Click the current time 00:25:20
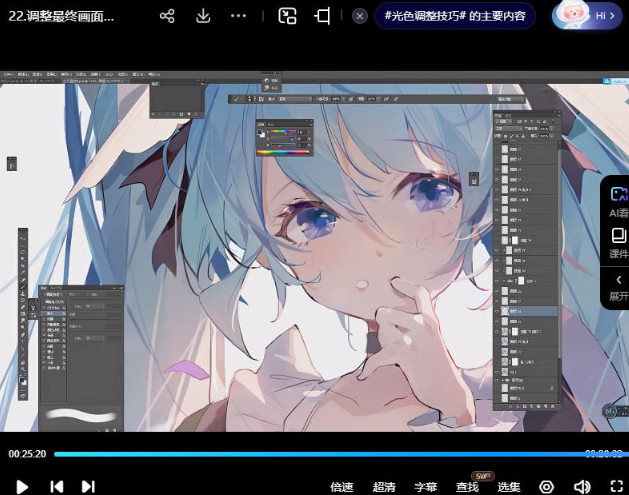The image size is (629, 495). point(27,454)
